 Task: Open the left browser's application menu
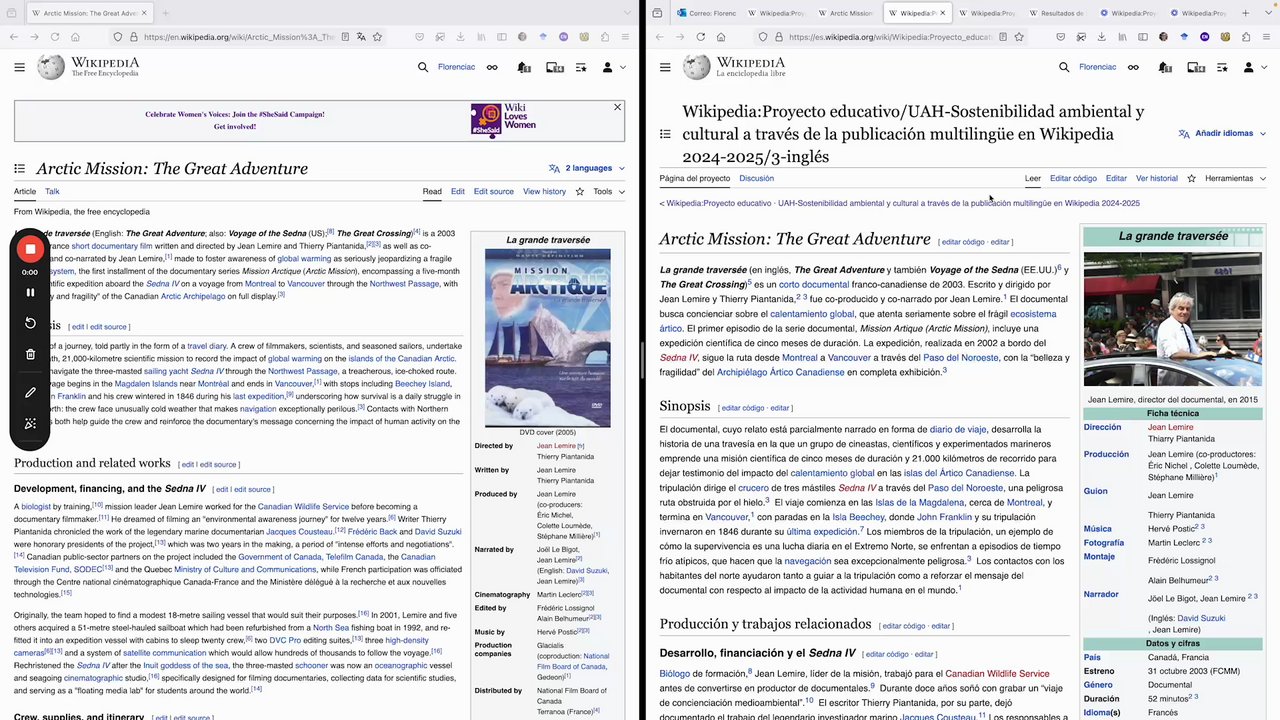[x=626, y=37]
